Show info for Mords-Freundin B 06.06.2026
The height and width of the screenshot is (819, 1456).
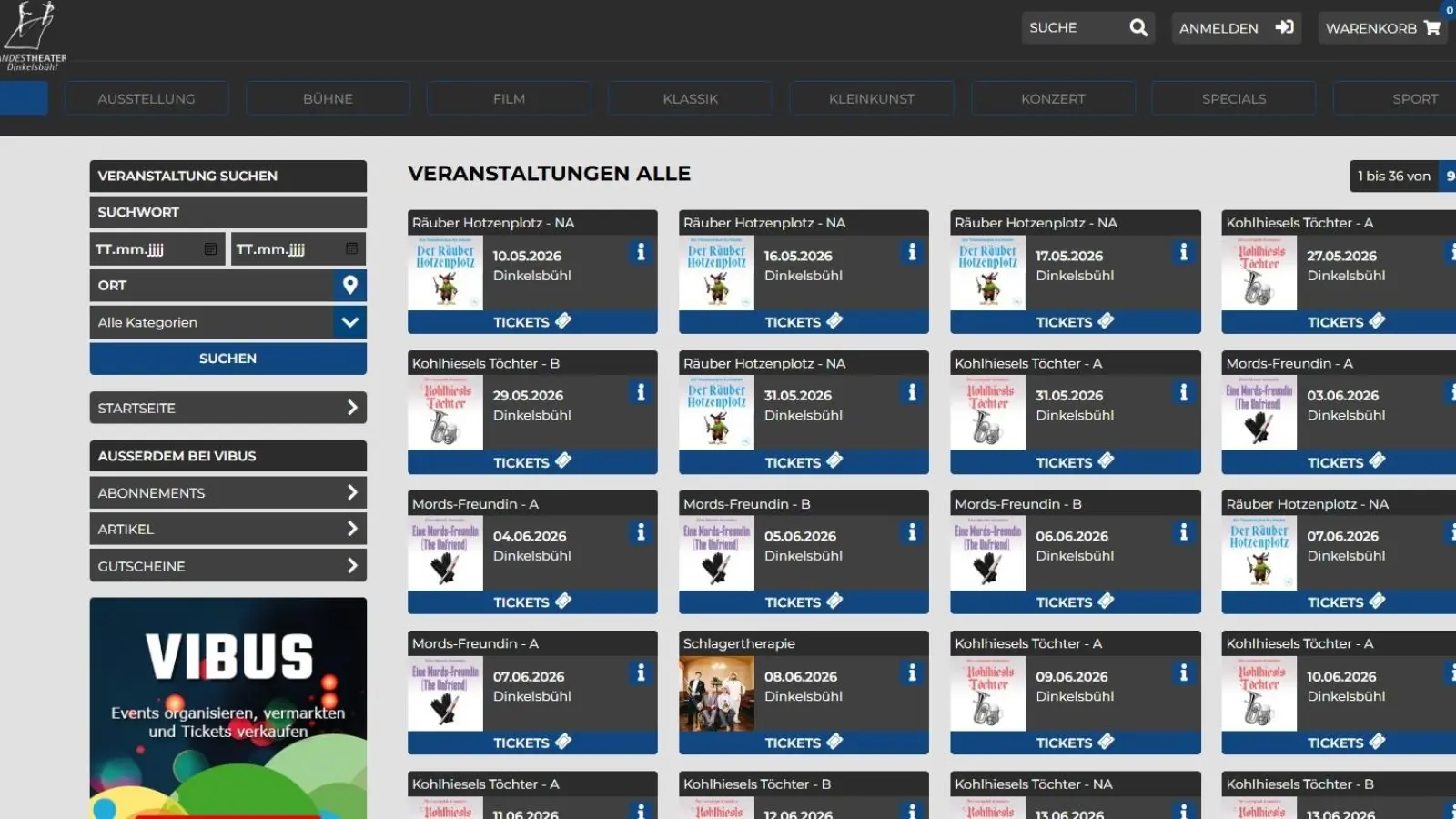pyautogui.click(x=1183, y=532)
